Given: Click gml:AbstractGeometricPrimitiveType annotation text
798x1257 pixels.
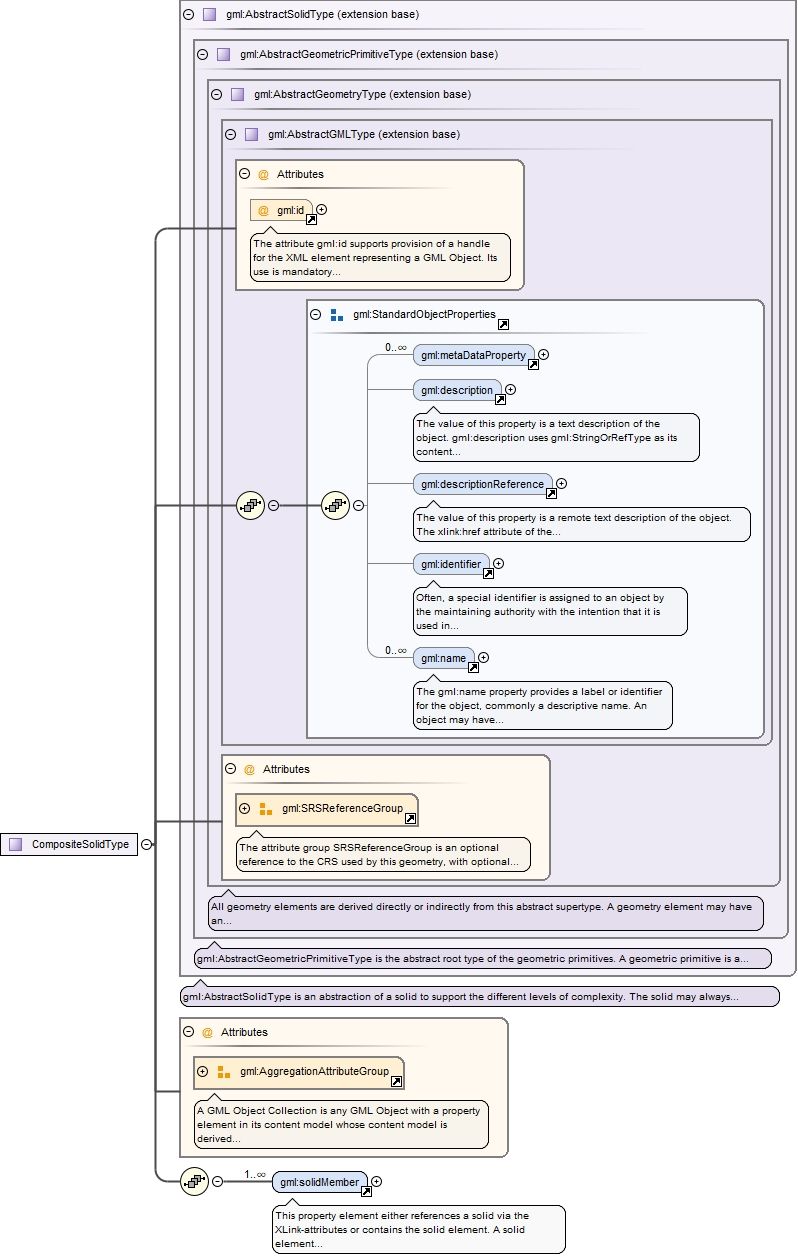Looking at the screenshot, I should tap(483, 958).
